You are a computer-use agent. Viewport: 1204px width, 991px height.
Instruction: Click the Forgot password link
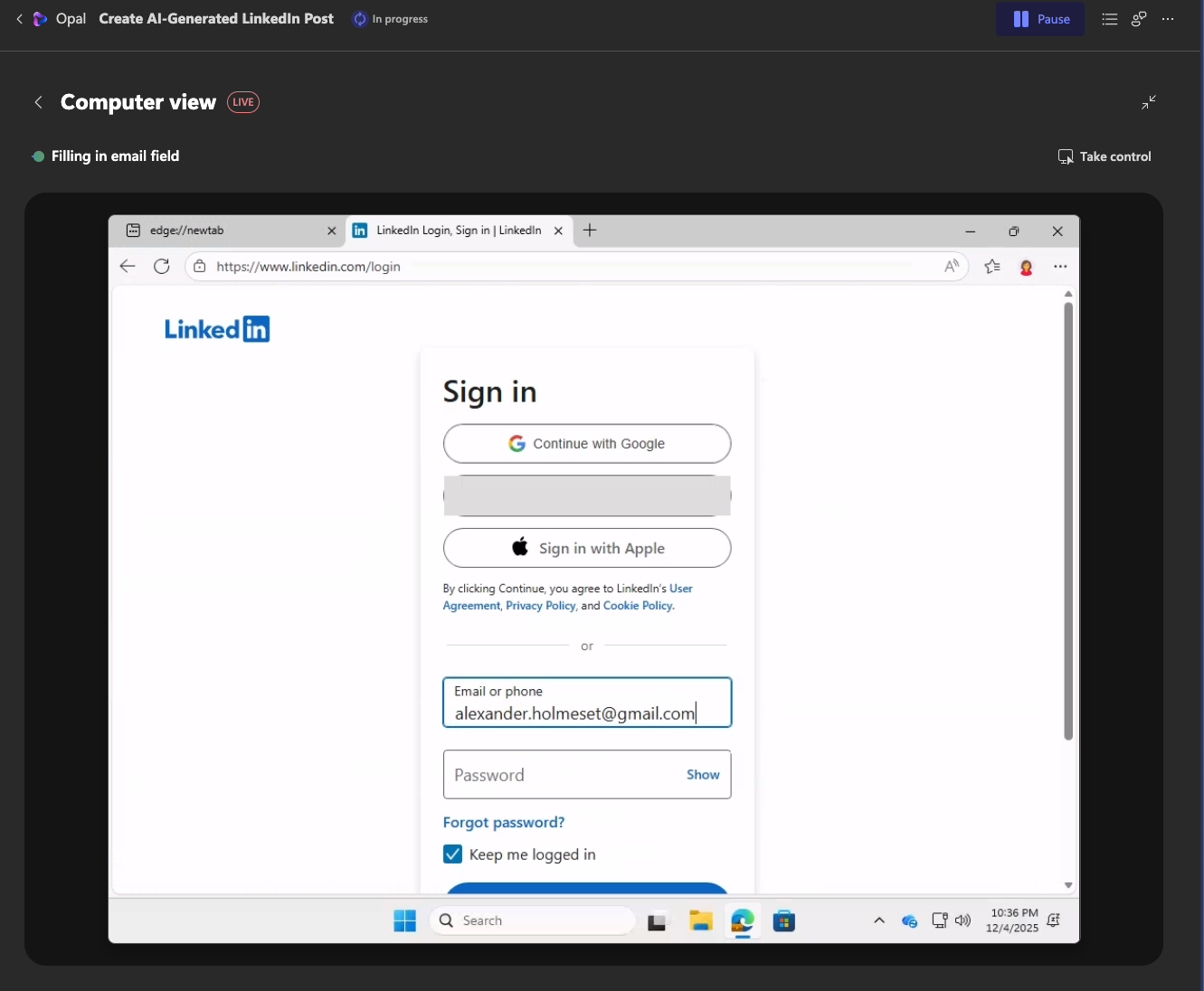point(504,822)
